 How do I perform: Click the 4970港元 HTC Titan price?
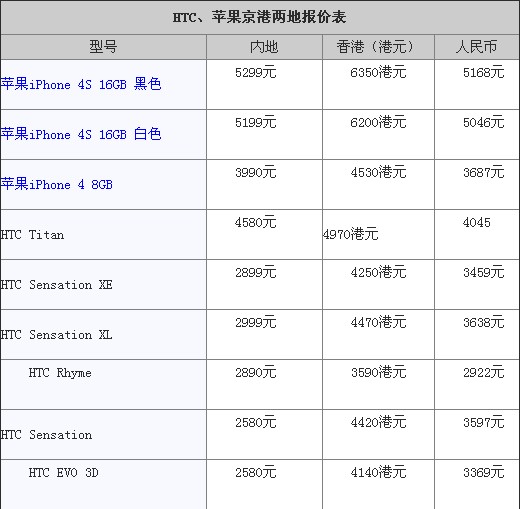click(x=351, y=234)
